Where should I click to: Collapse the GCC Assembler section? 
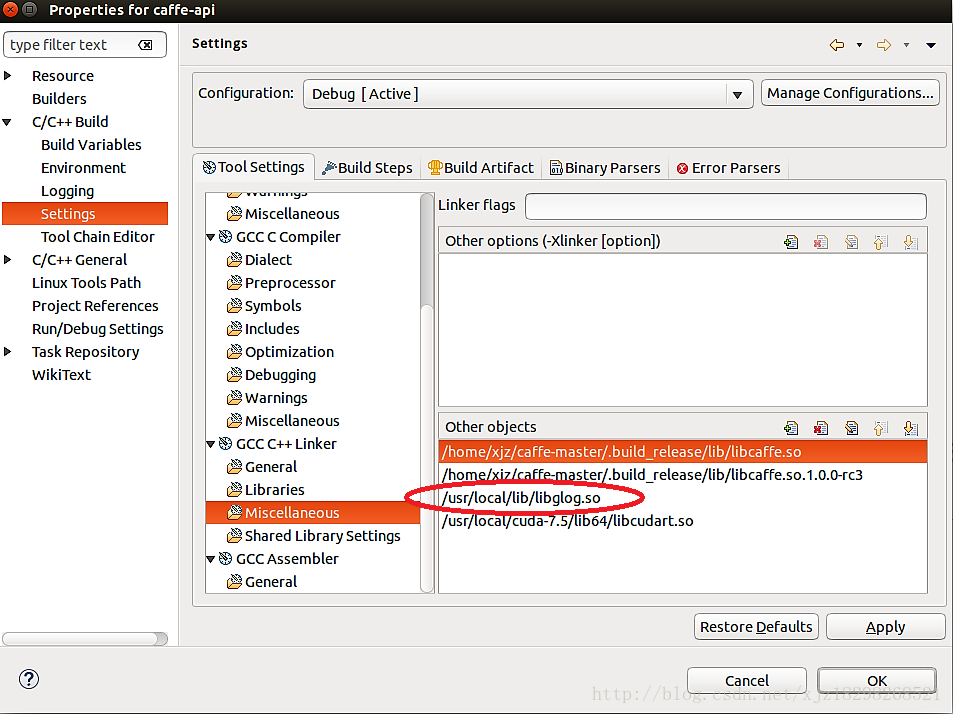tap(210, 559)
